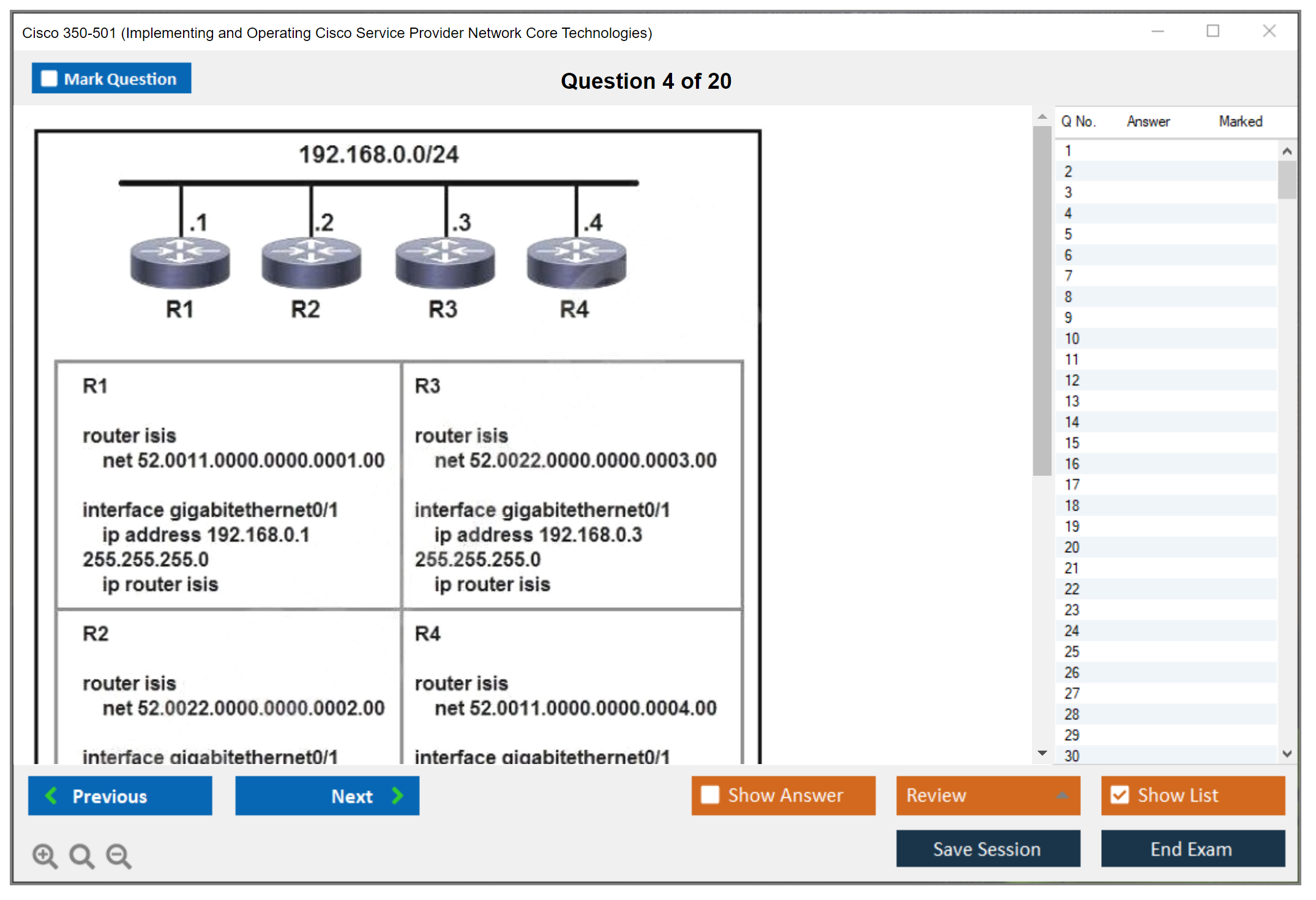Click the R3 router icon in diagram
The image size is (1316, 900).
(445, 263)
